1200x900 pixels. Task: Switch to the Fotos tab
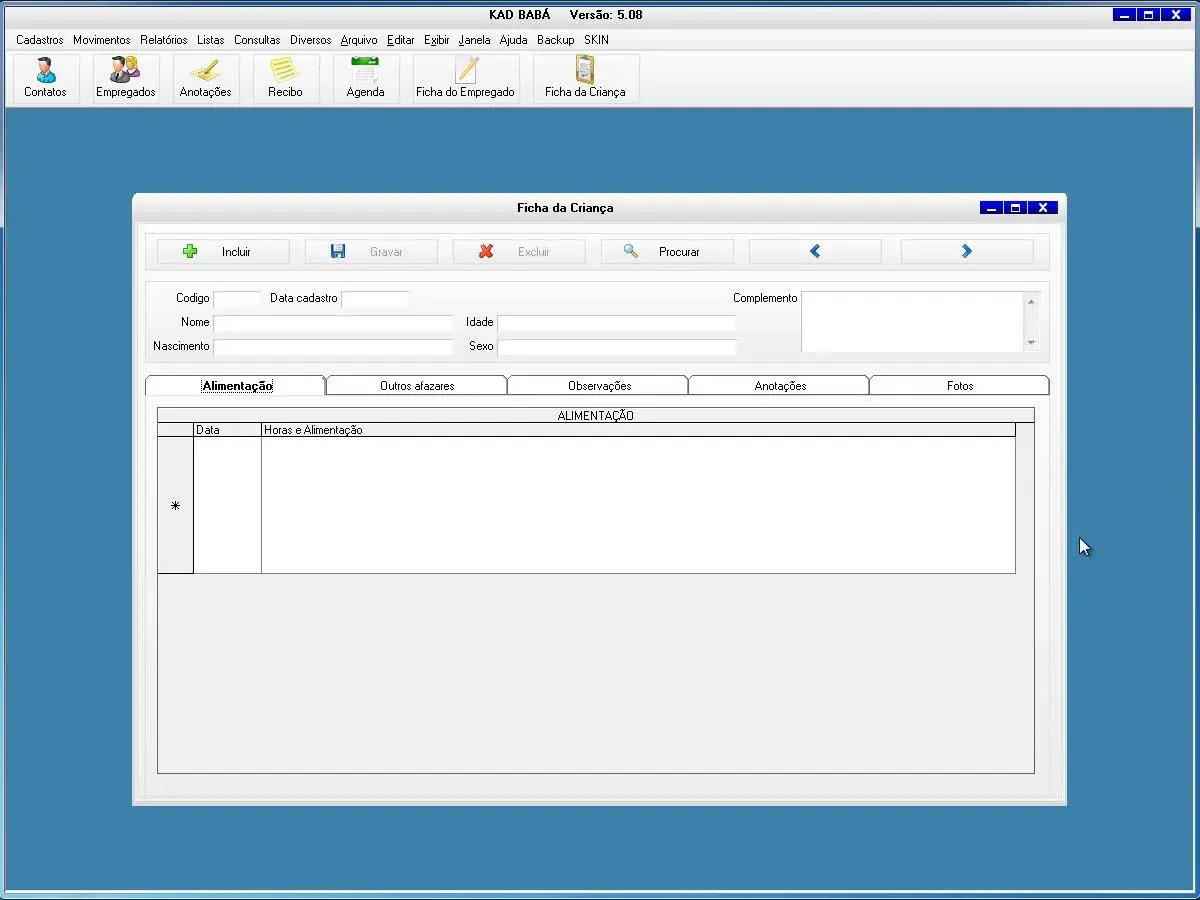coord(959,386)
